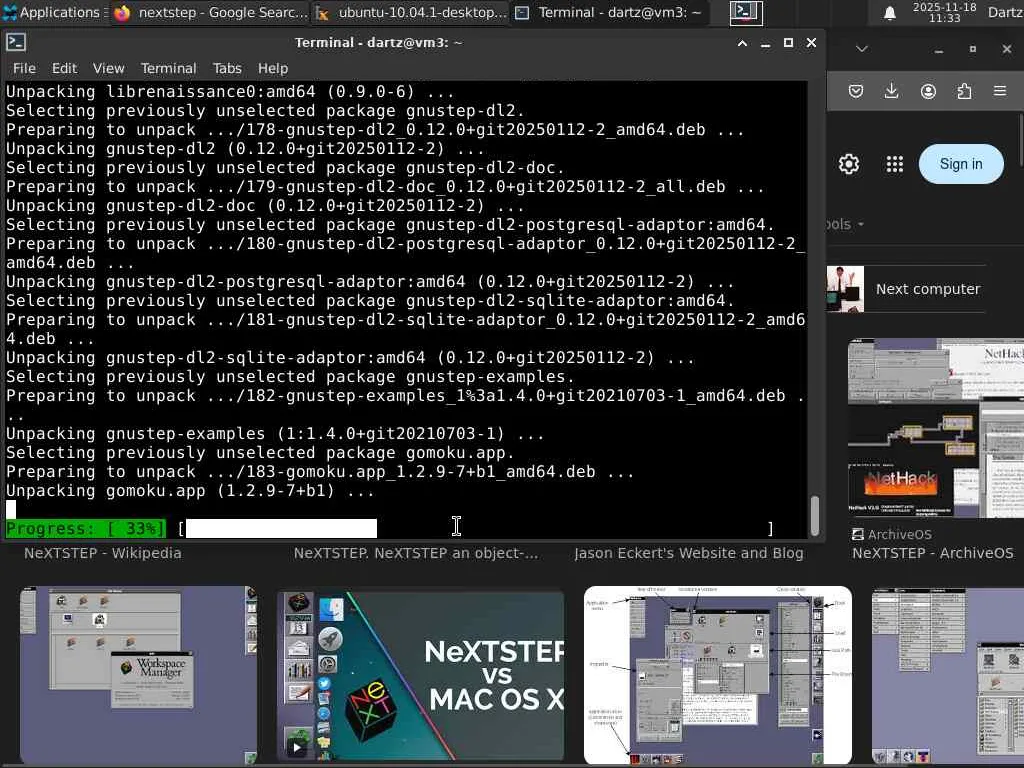Open the File menu in Terminal

click(24, 68)
